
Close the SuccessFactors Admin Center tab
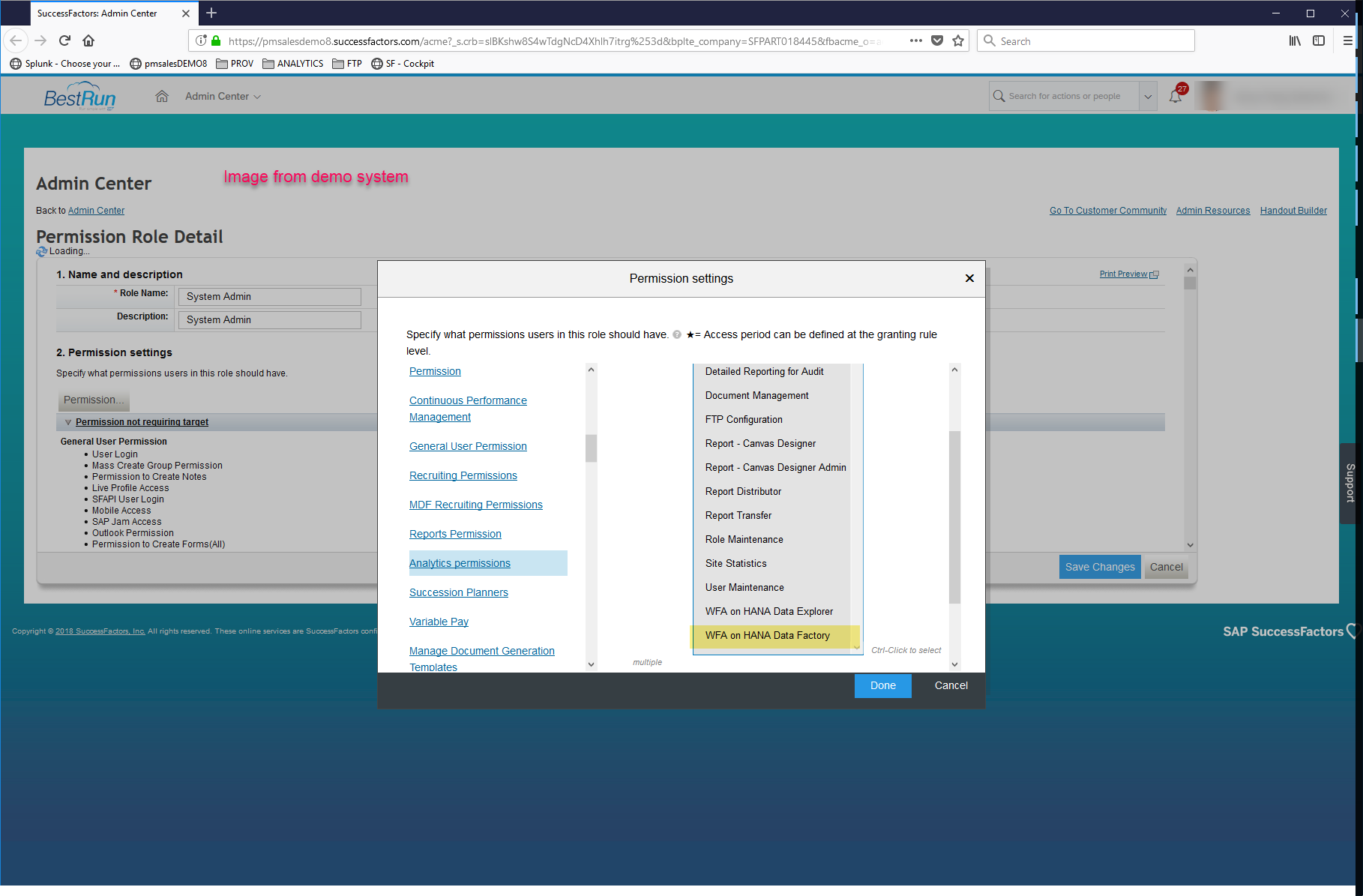point(186,13)
